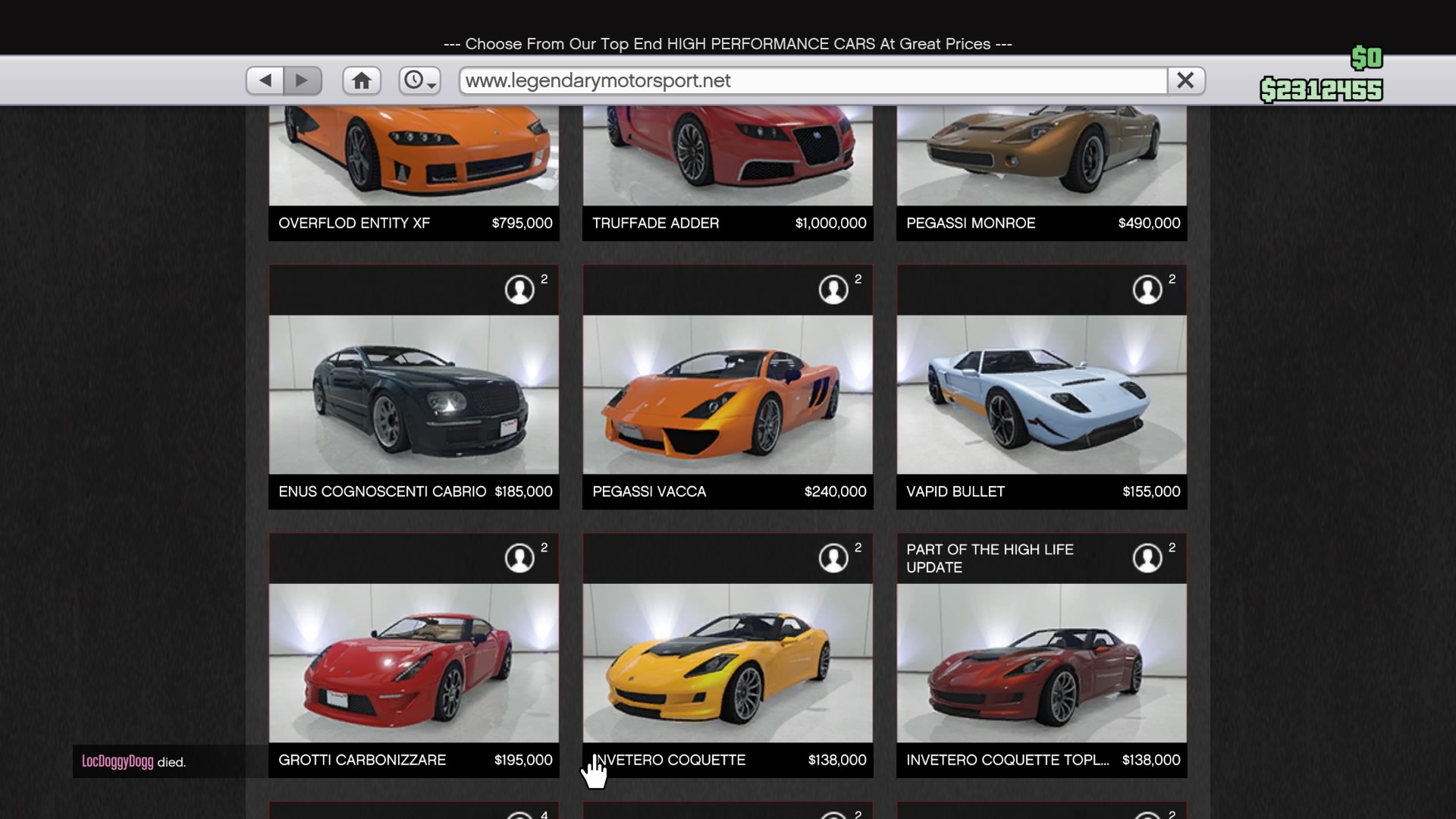Click player count icon on Invetero Coquette card
This screenshot has height=819, width=1456.
833,558
